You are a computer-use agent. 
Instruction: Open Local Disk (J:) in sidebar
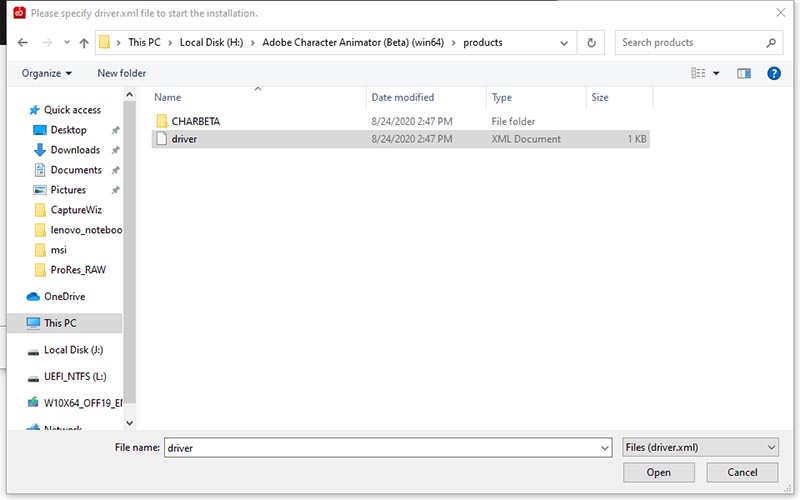pos(73,350)
